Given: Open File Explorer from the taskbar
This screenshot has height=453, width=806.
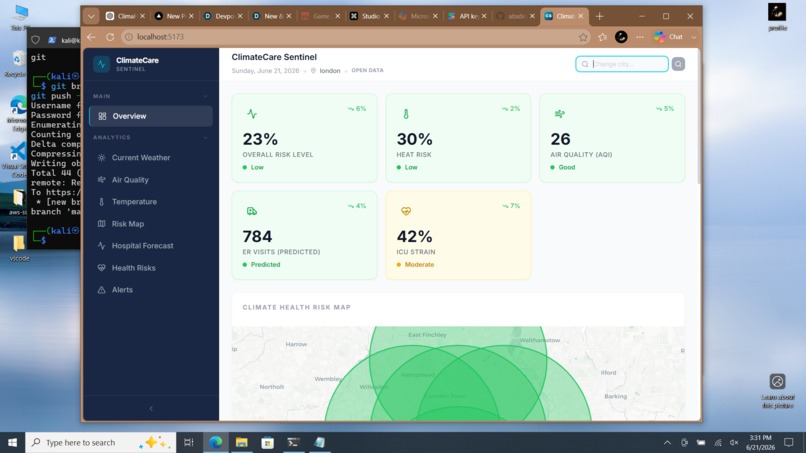Looking at the screenshot, I should coord(242,442).
